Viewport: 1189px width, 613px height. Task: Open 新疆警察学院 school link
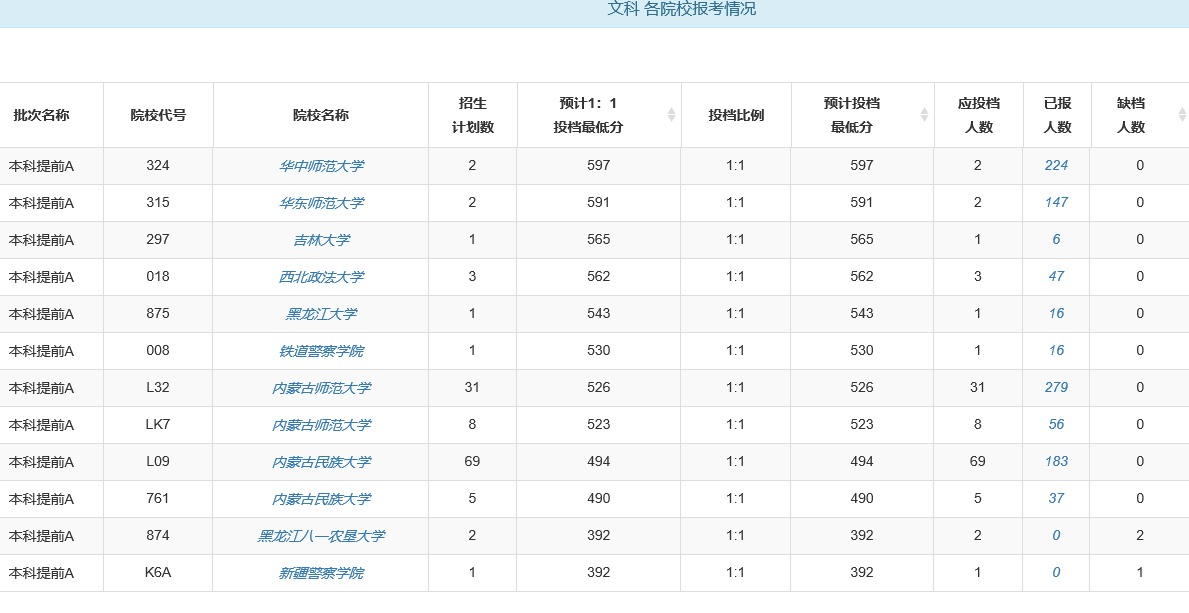click(x=320, y=573)
